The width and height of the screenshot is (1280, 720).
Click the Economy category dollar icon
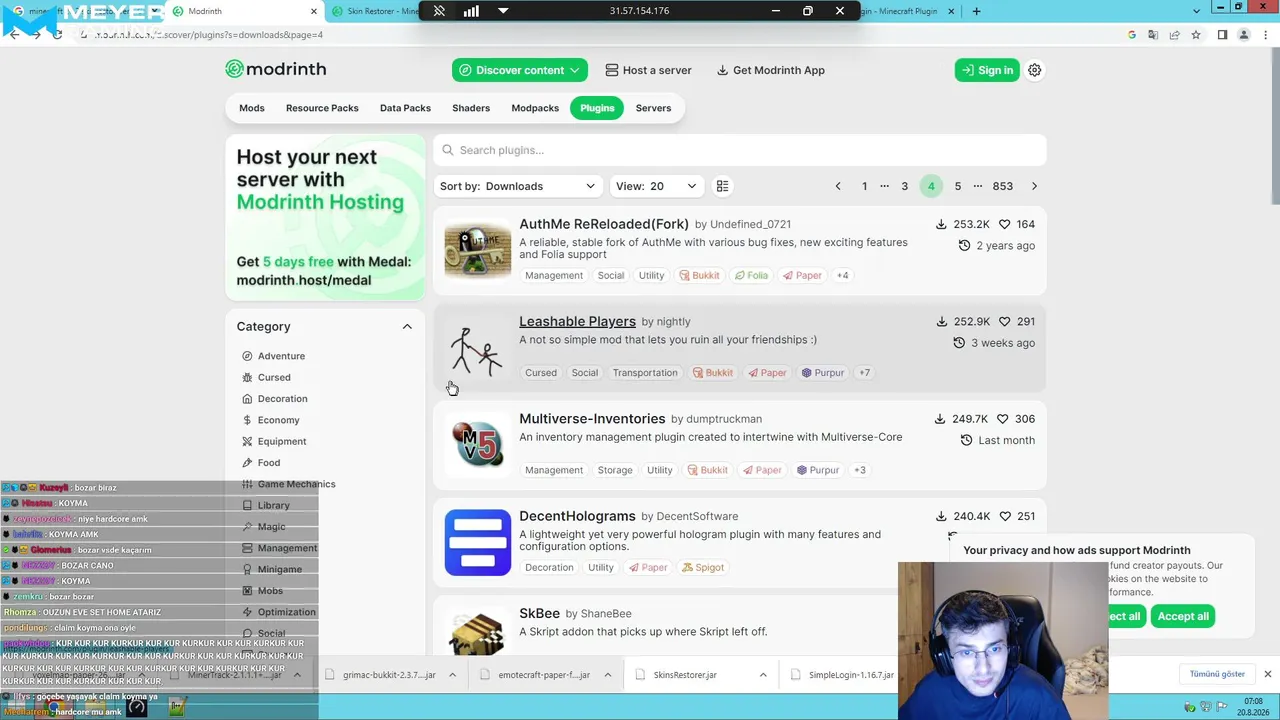[247, 420]
